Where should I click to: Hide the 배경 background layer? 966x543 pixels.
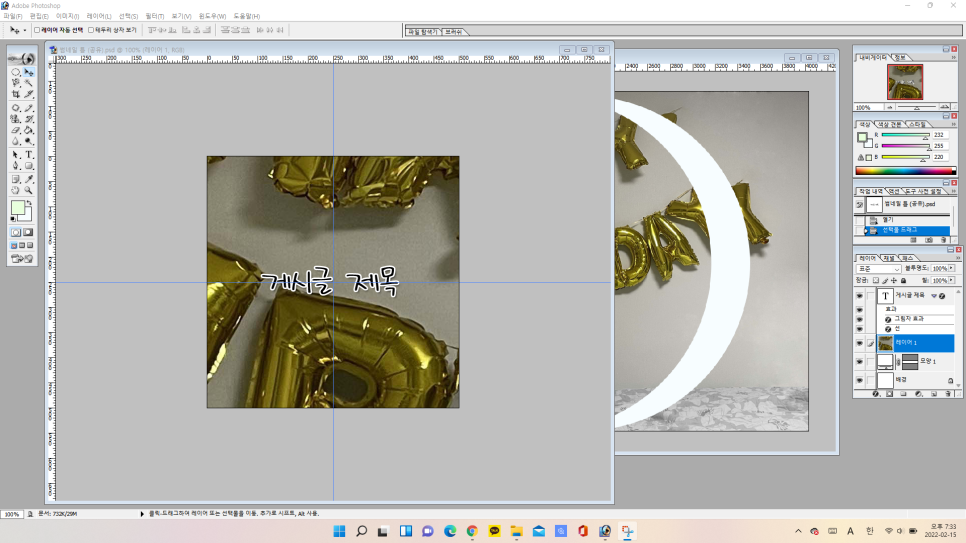point(859,380)
